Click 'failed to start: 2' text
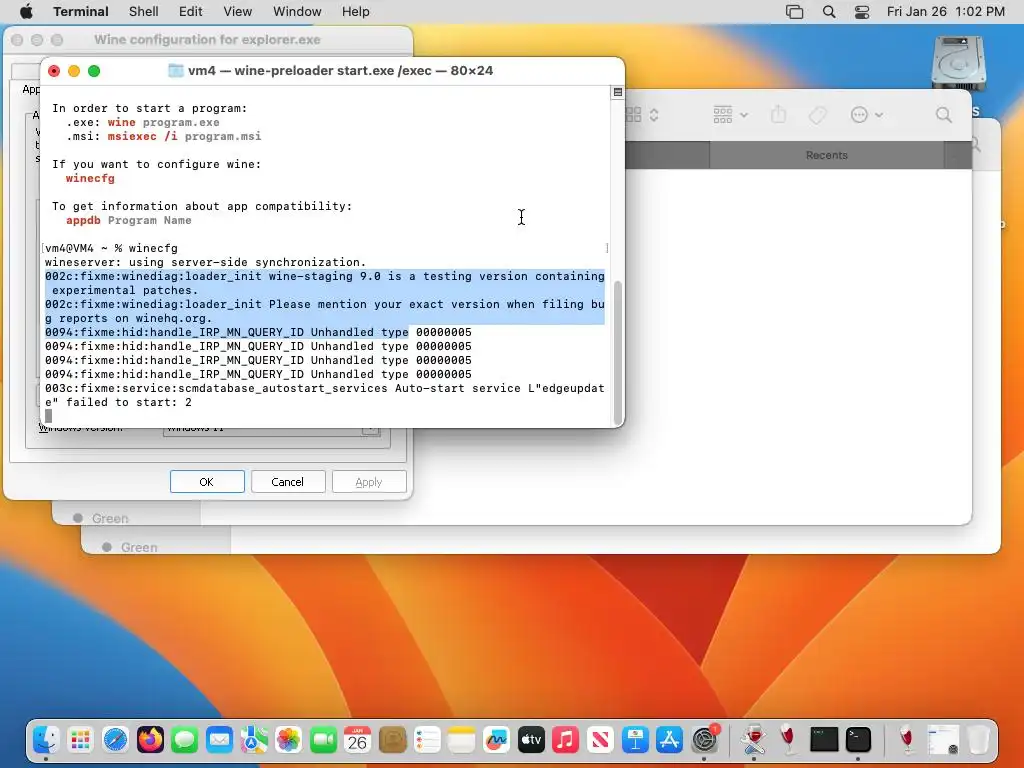The image size is (1024, 768). pos(129,402)
